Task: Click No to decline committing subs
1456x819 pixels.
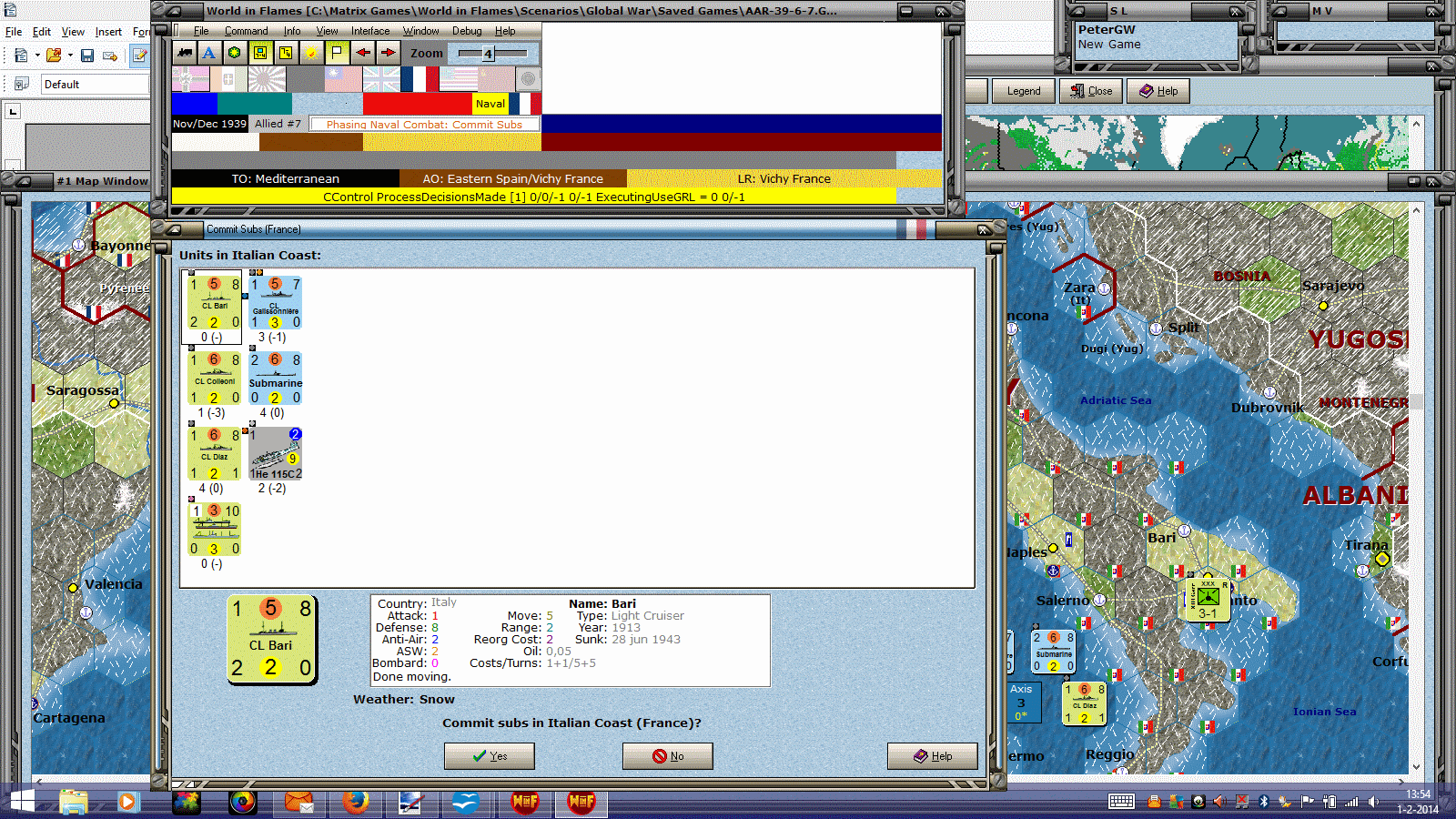Action: [668, 756]
